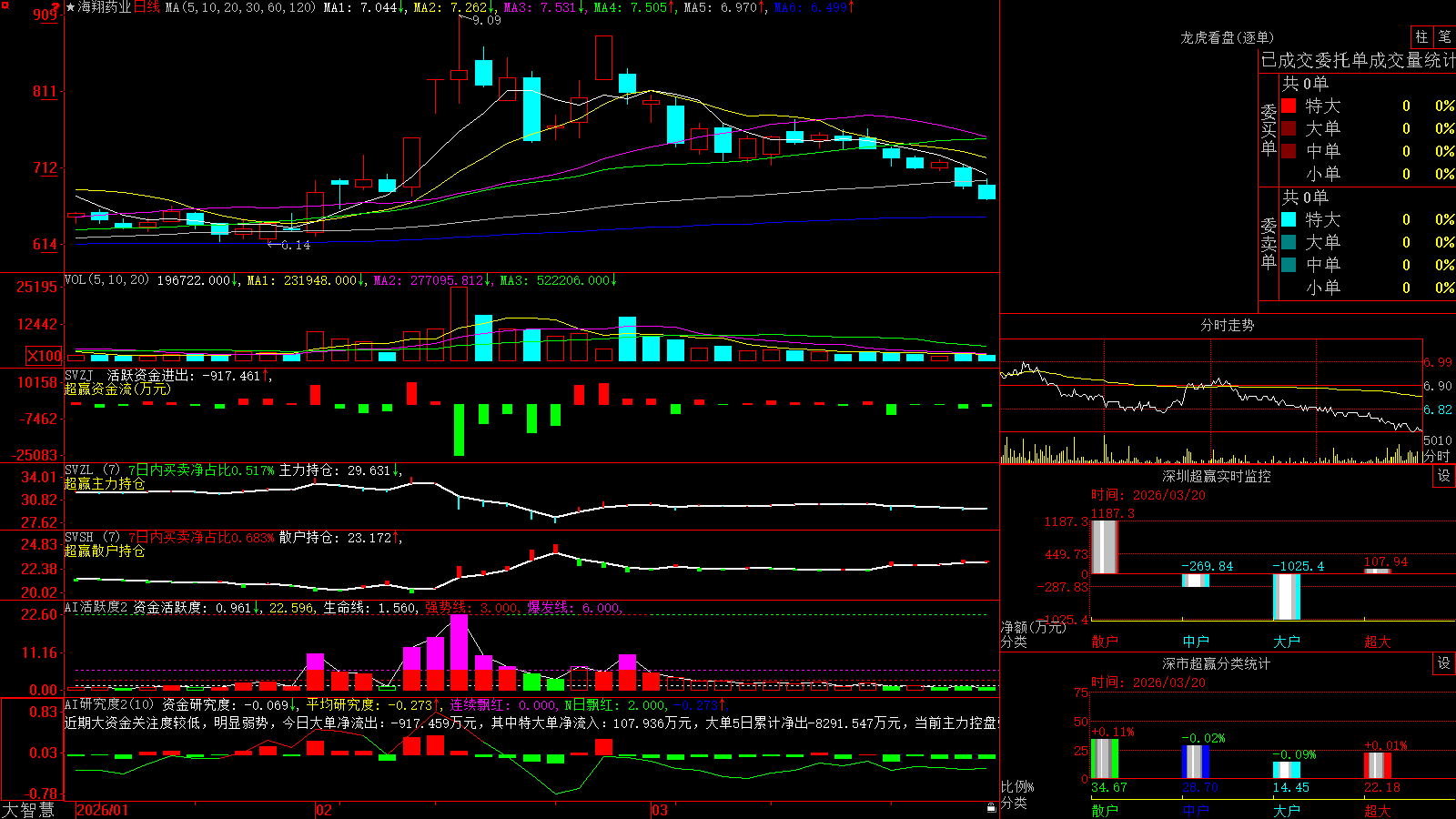
Task: Click the VOL(5,10,20) indicator label
Action: tap(106, 280)
